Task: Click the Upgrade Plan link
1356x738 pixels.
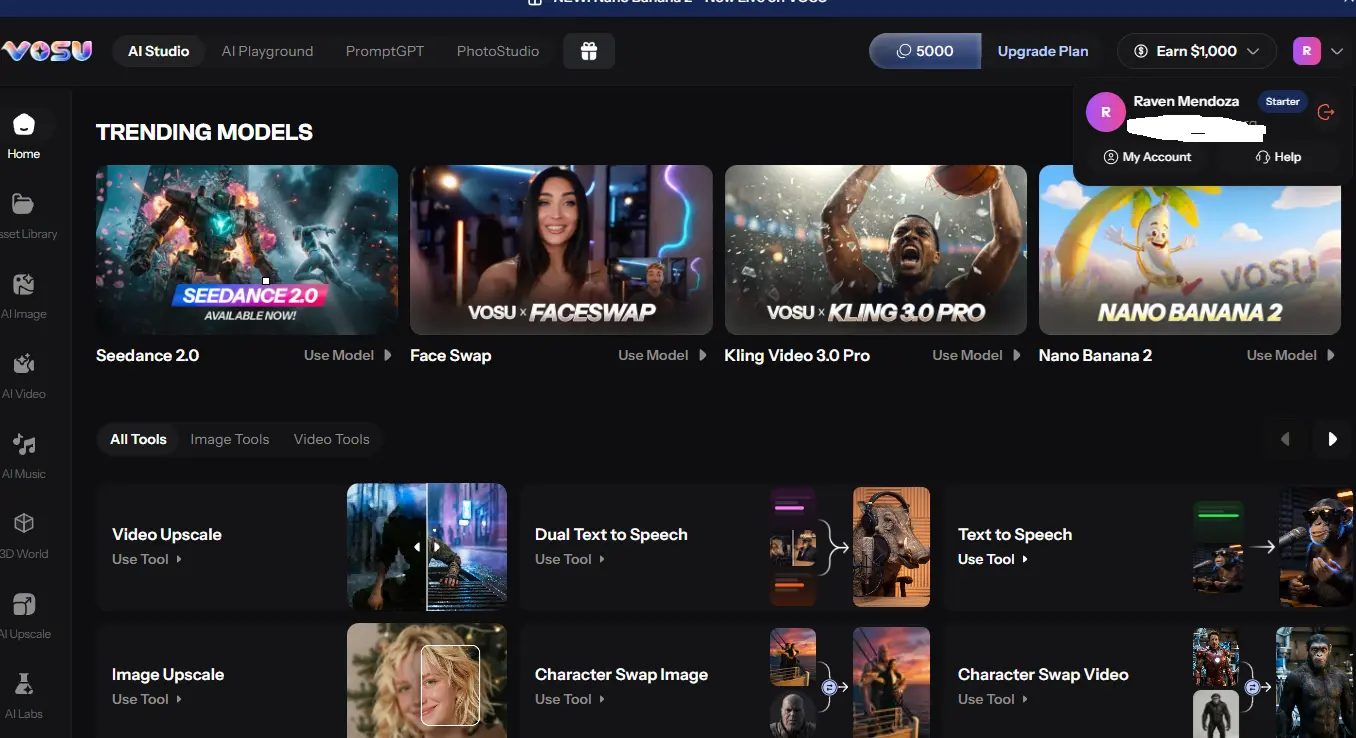Action: [1043, 51]
